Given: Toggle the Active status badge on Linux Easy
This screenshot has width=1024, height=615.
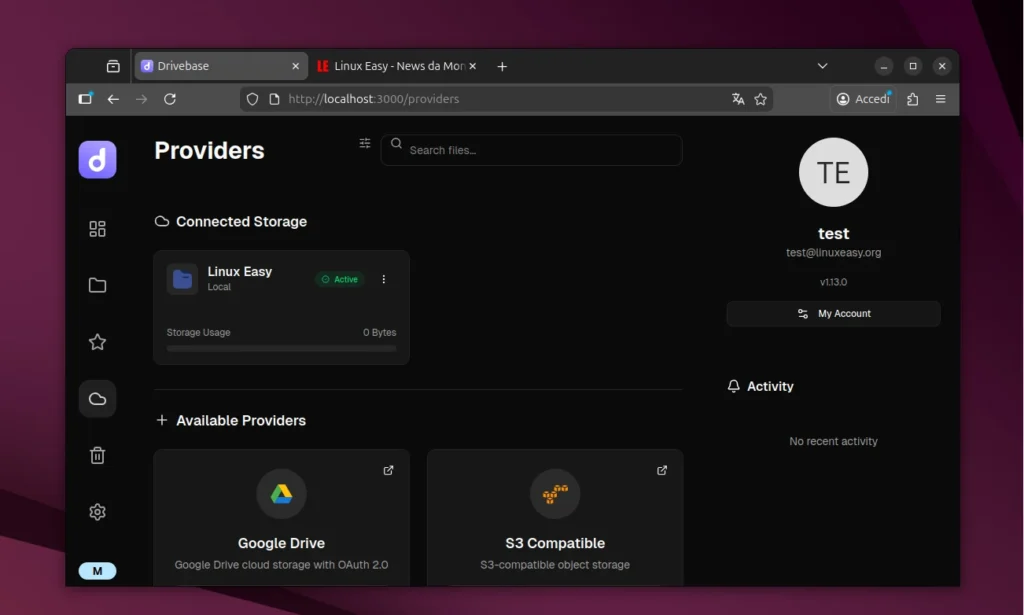Looking at the screenshot, I should (339, 279).
